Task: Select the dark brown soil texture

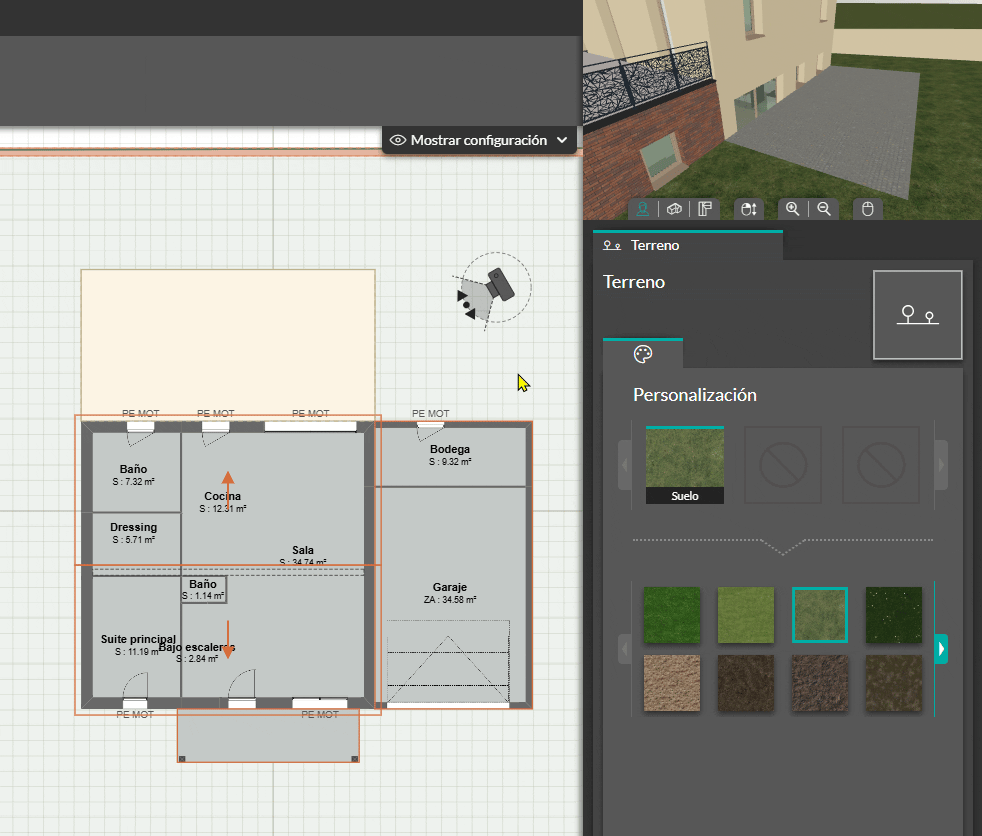Action: click(746, 683)
